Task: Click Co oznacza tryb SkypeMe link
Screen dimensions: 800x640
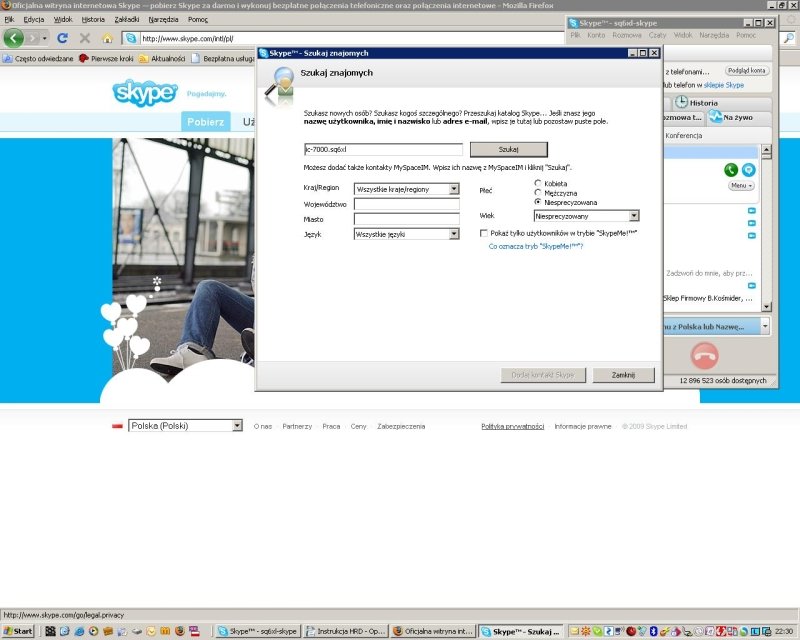Action: coord(536,247)
